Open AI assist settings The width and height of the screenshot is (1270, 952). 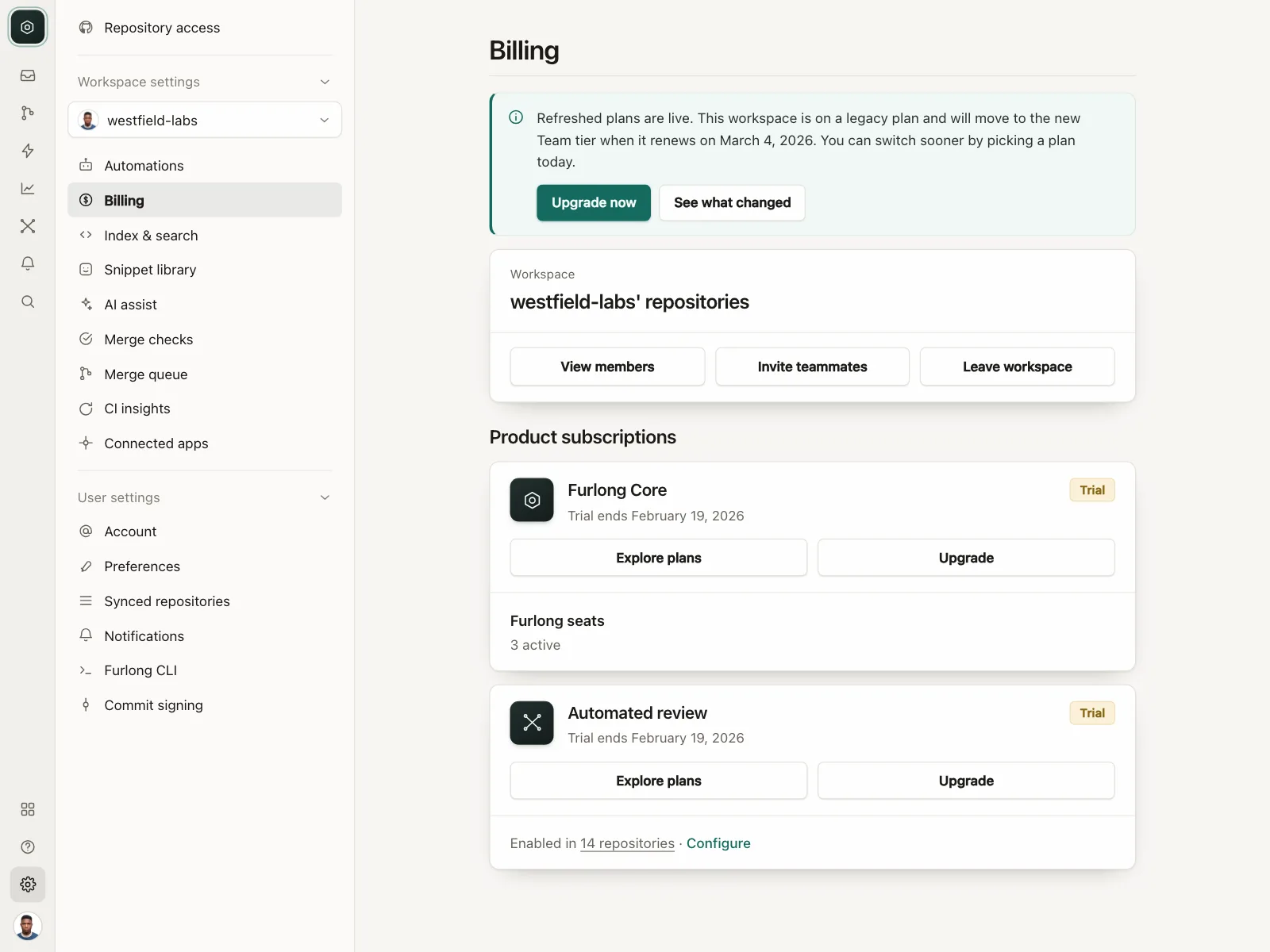click(x=205, y=305)
